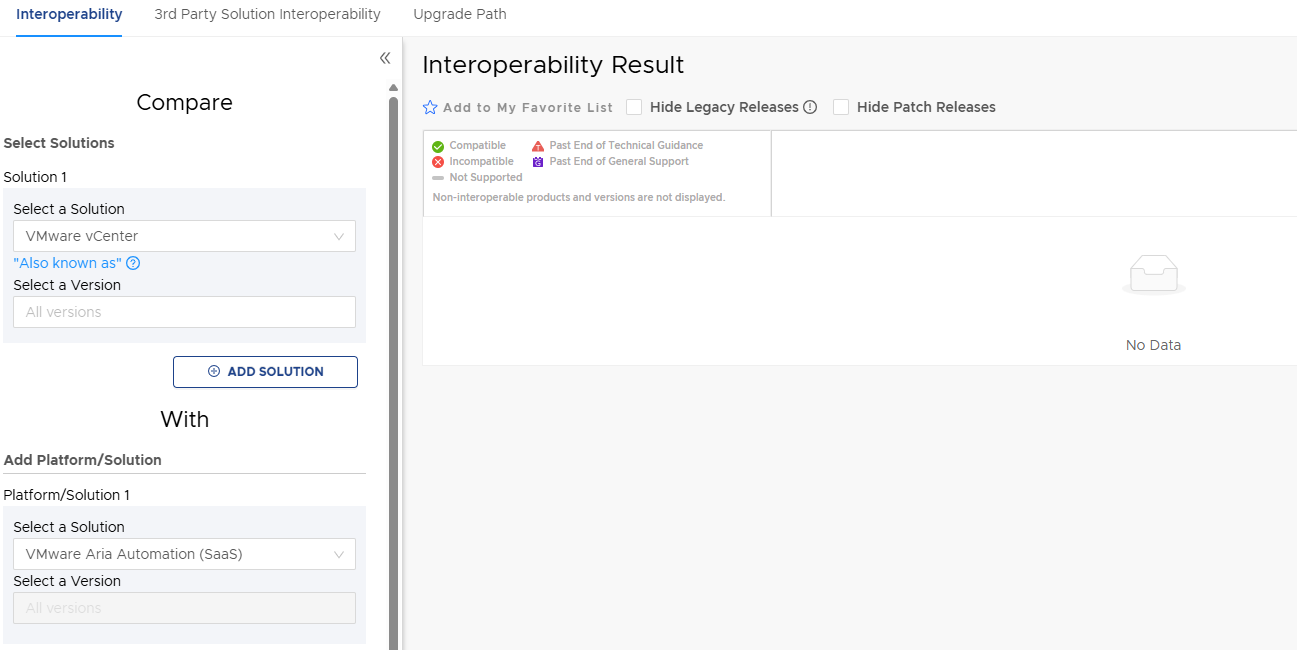This screenshot has width=1297, height=650.
Task: Select the Interoperability tab
Action: tap(69, 14)
